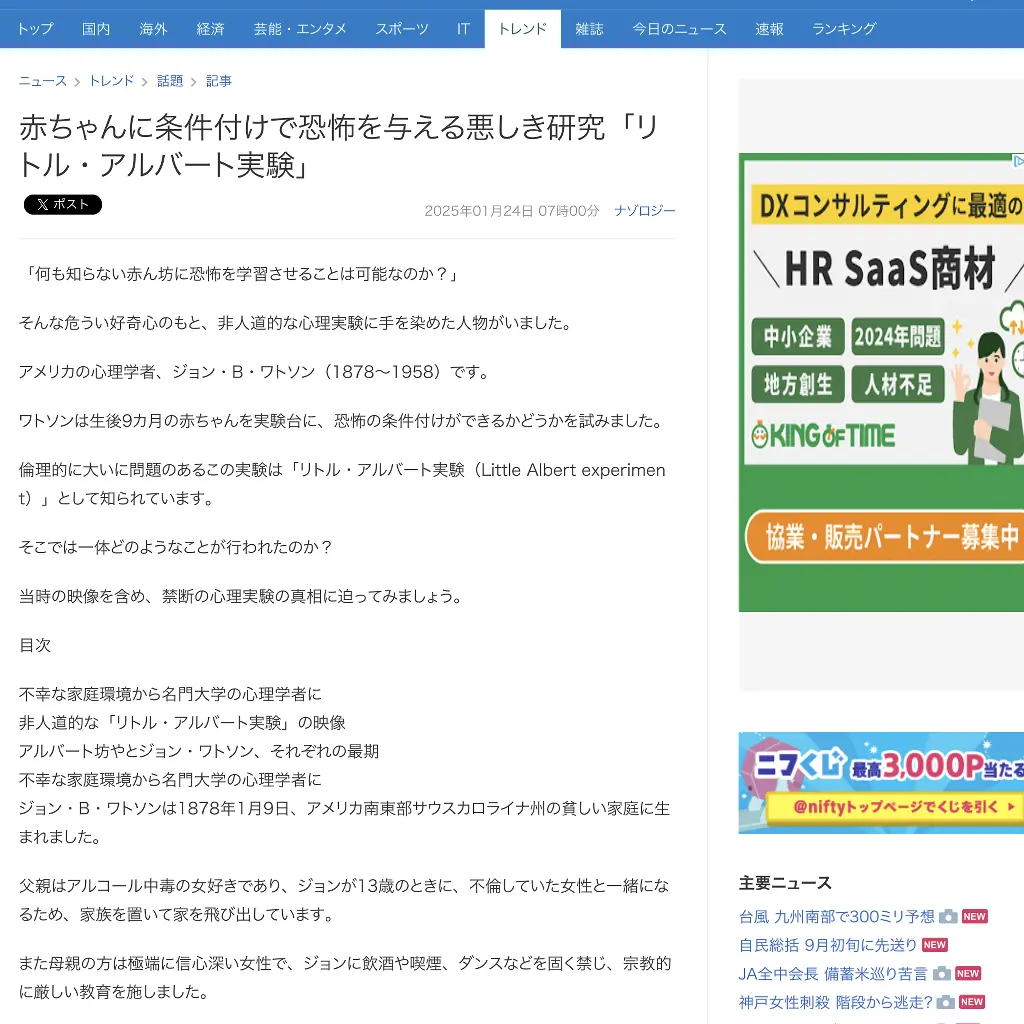Switch to the IT tab

point(463,29)
